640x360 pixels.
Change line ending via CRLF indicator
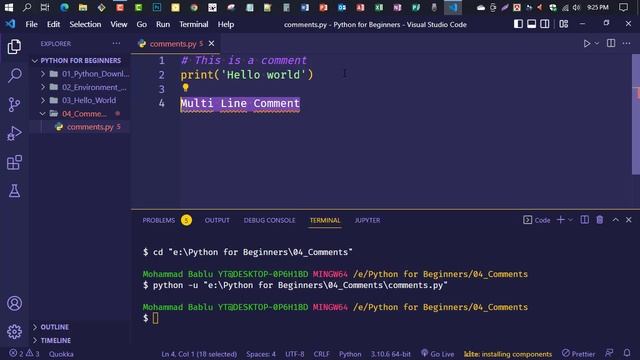tap(321, 353)
